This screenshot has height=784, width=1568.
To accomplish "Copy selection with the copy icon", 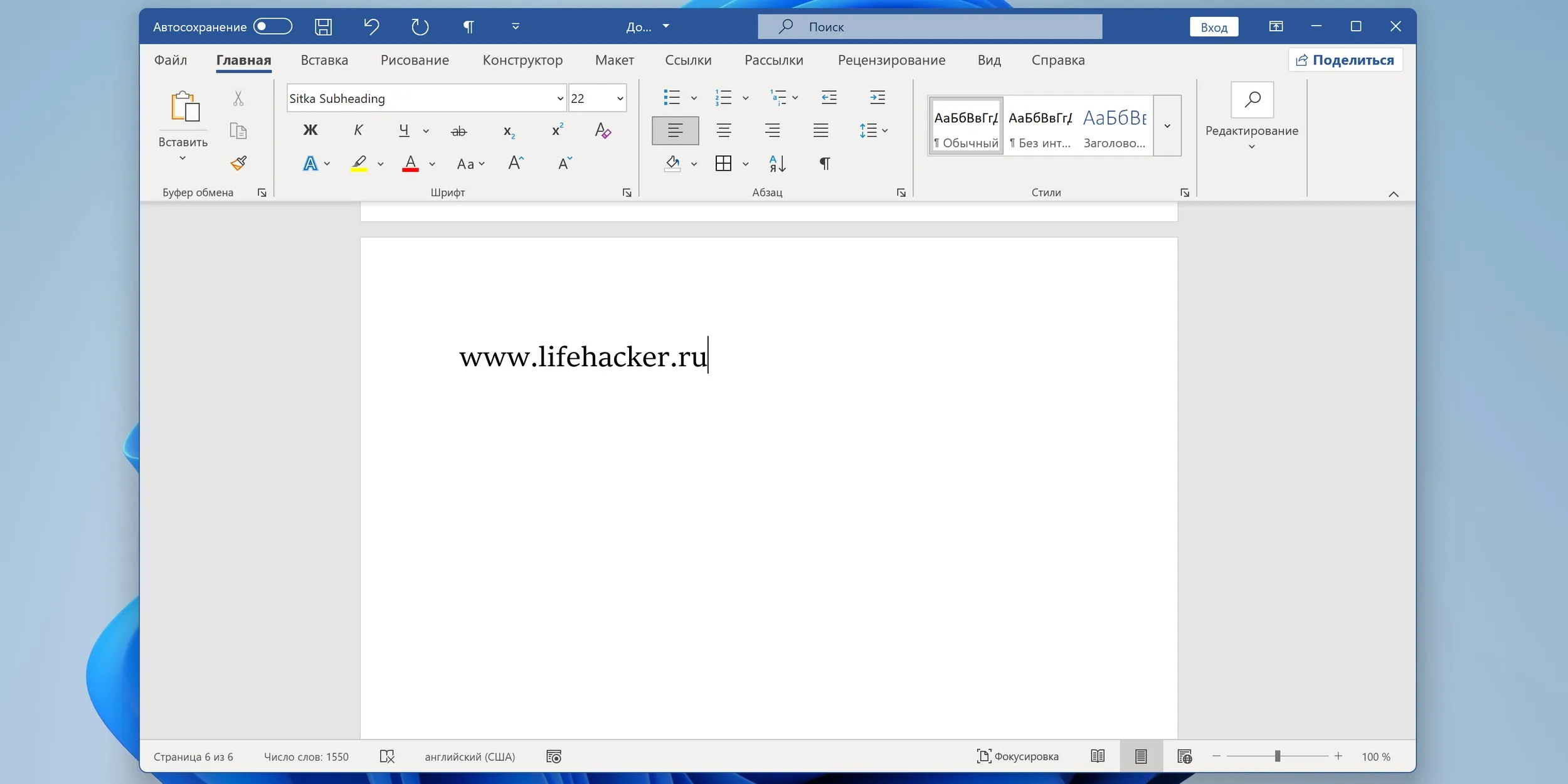I will point(238,130).
